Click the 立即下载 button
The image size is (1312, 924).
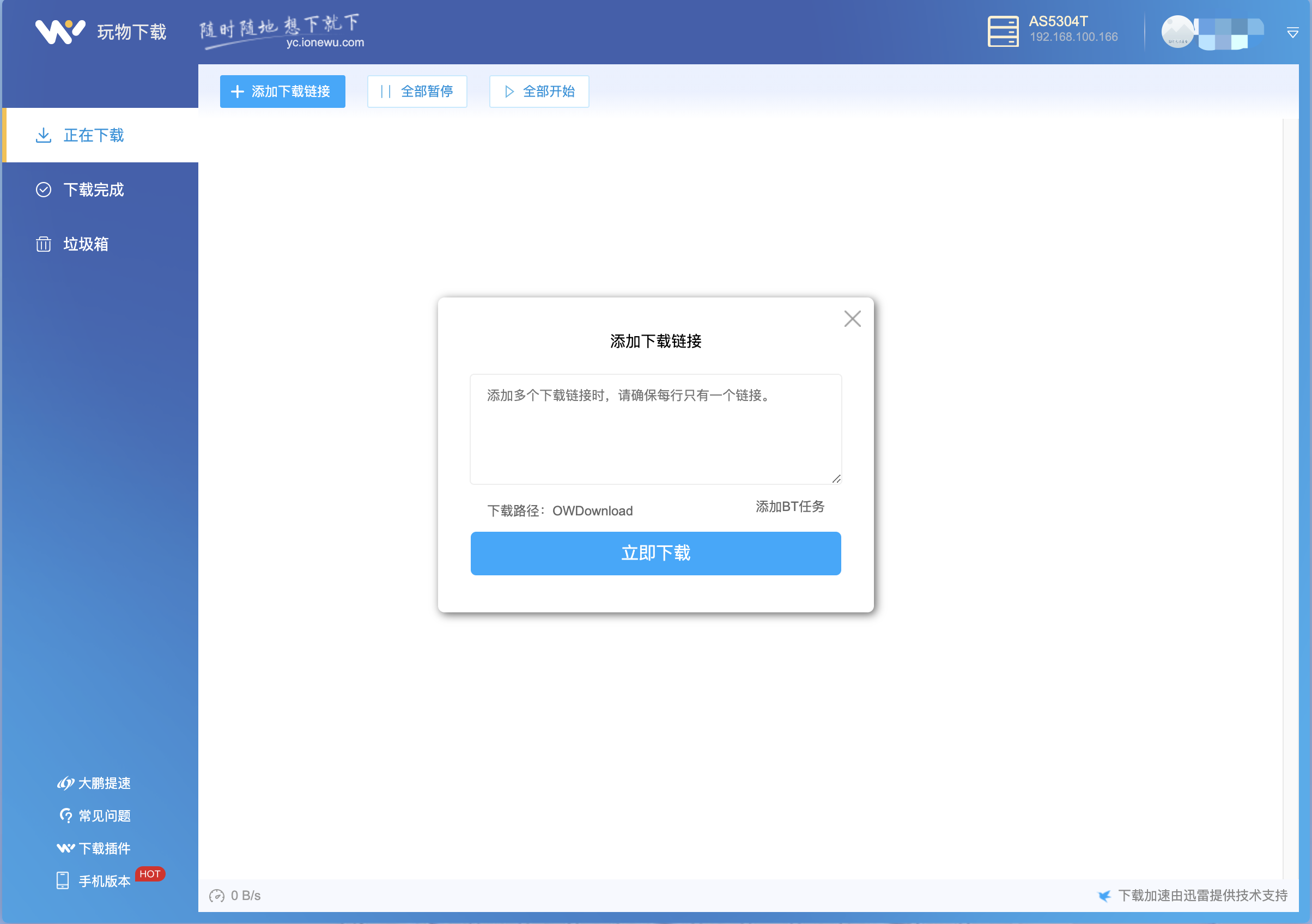655,554
